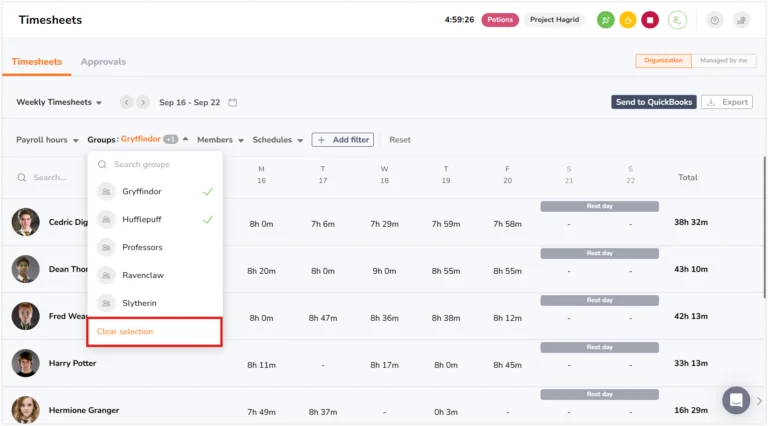The height and width of the screenshot is (426, 768).
Task: Click Dean's Wednesday 9h 0m entry
Action: (x=384, y=271)
